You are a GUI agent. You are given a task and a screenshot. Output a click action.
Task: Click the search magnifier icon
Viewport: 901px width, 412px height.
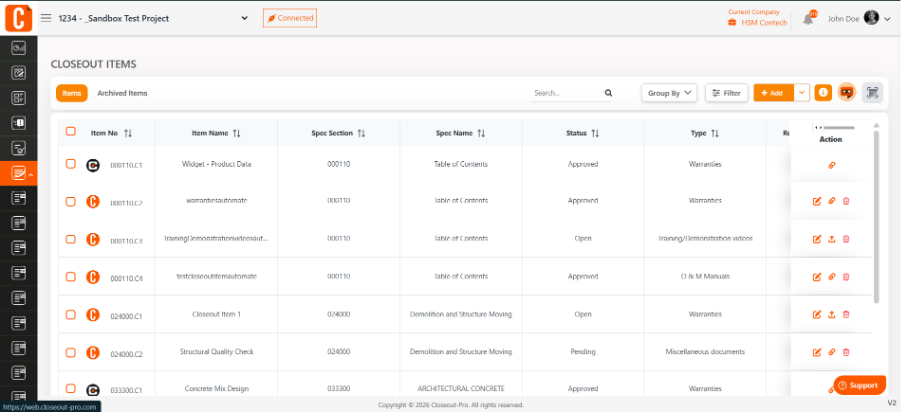click(609, 93)
